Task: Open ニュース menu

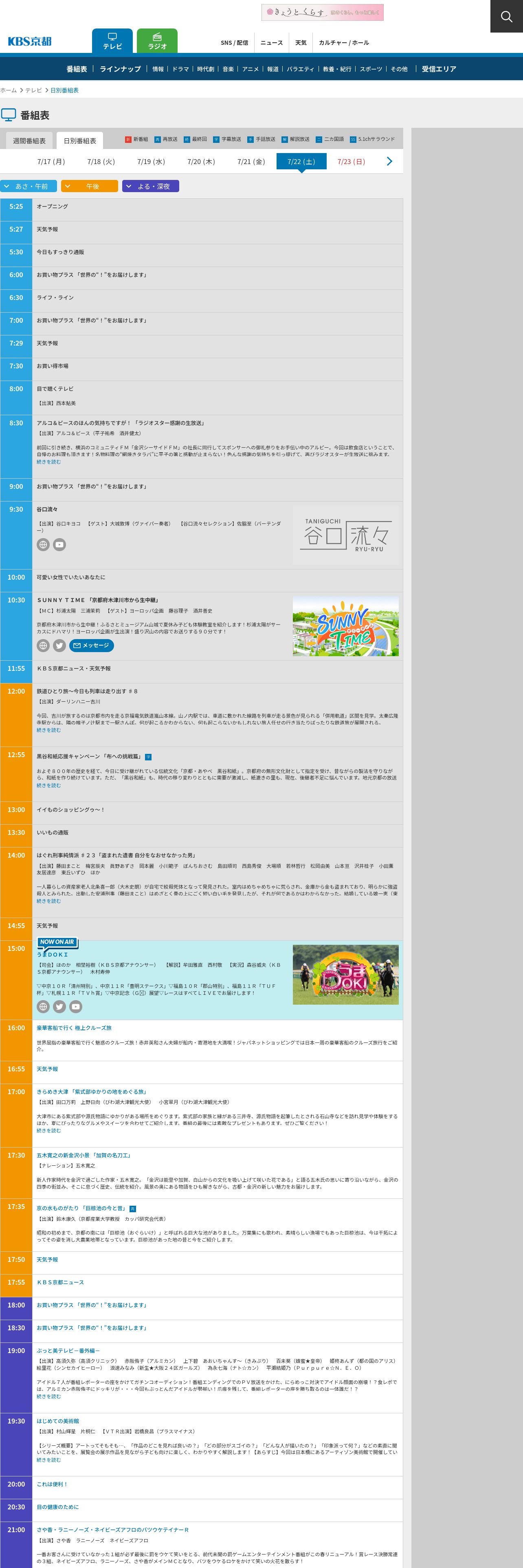Action: [x=272, y=43]
